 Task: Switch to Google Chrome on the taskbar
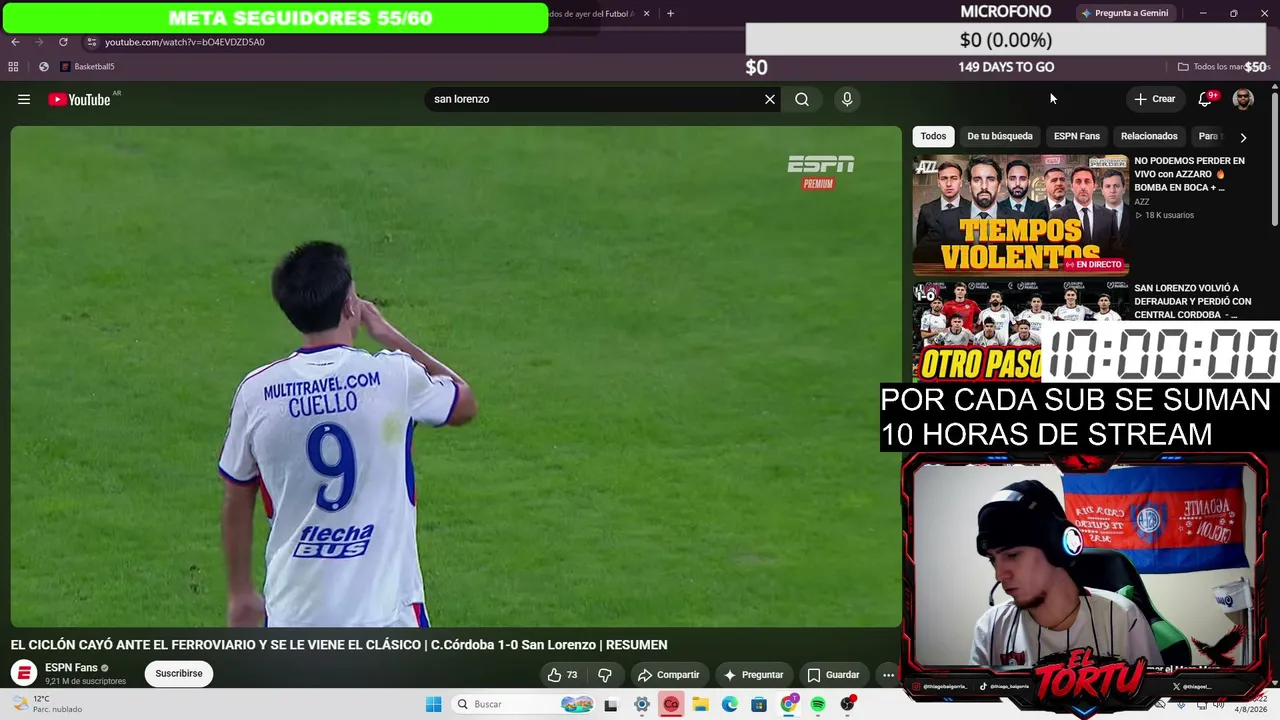coord(789,704)
